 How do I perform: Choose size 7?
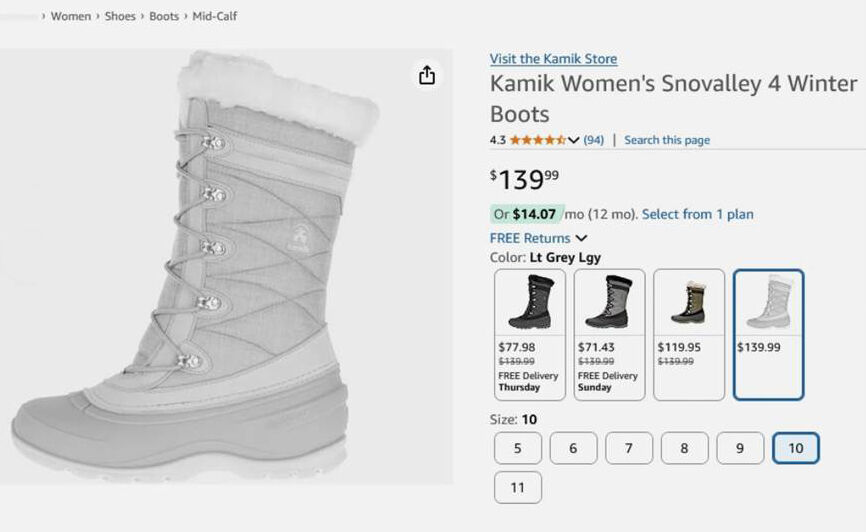(x=629, y=448)
